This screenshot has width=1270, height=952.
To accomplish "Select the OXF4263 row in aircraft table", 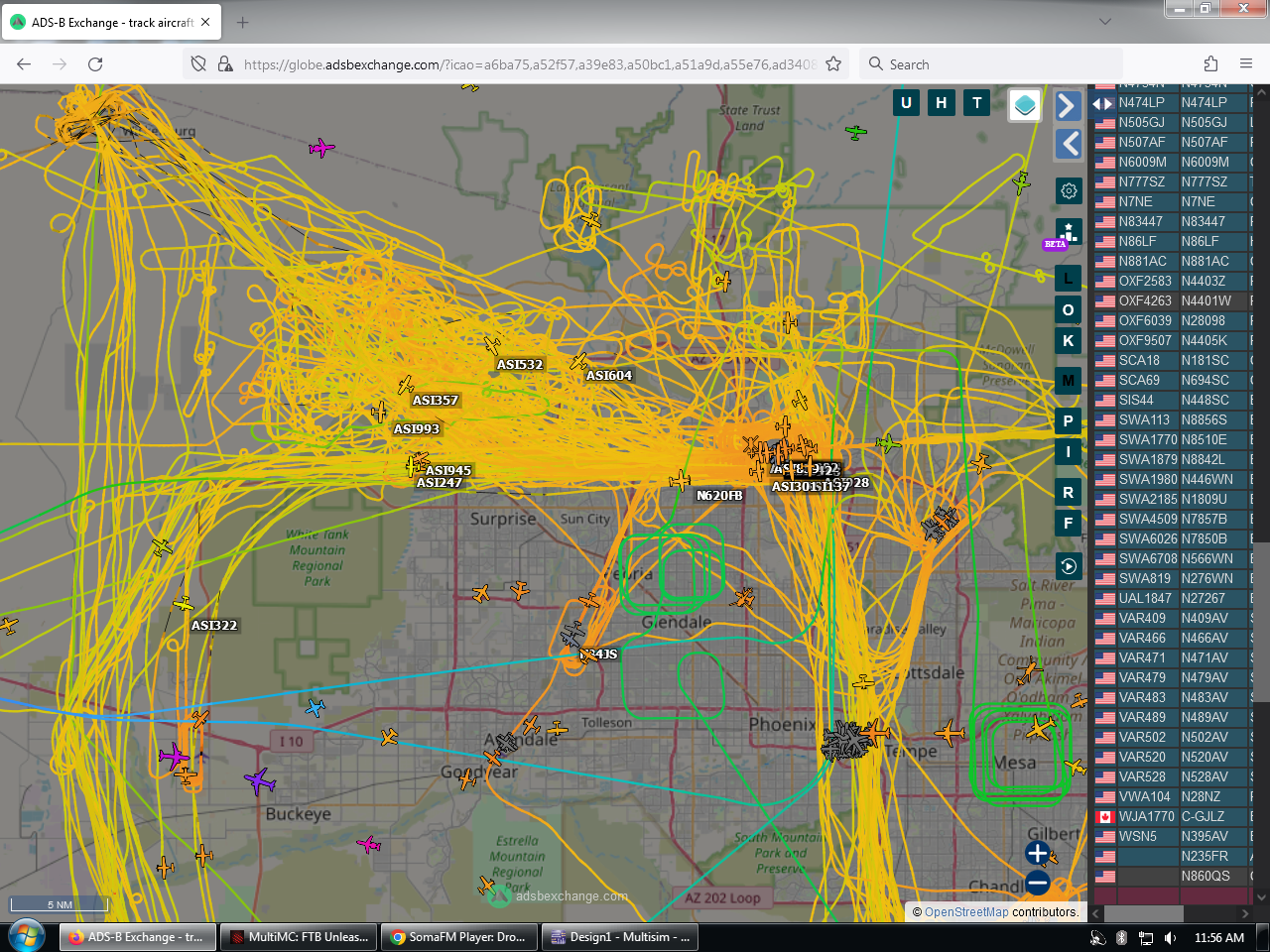I will coord(1172,300).
